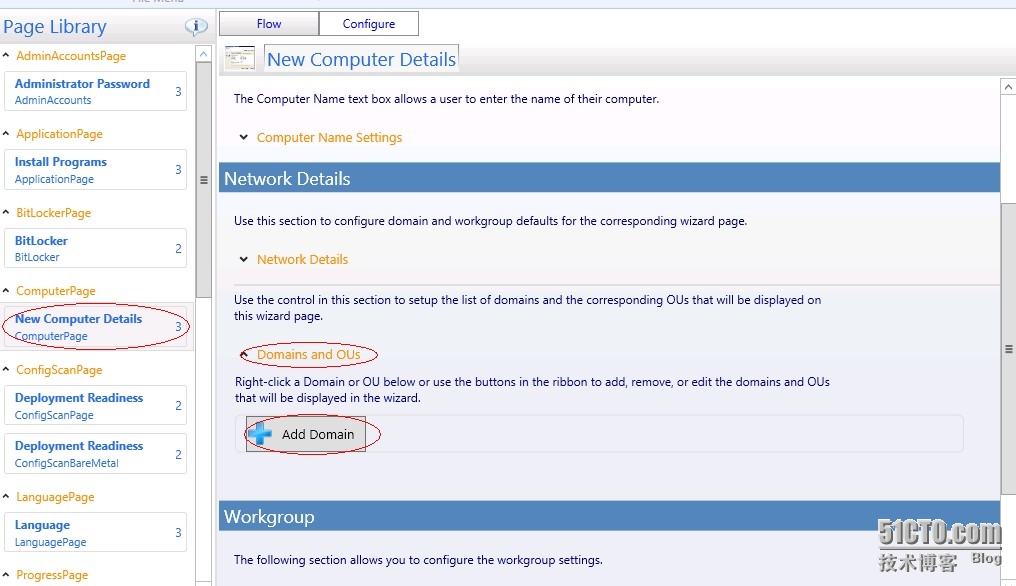1016x586 pixels.
Task: Select New Computer Details in Page Library
Action: tap(95, 327)
